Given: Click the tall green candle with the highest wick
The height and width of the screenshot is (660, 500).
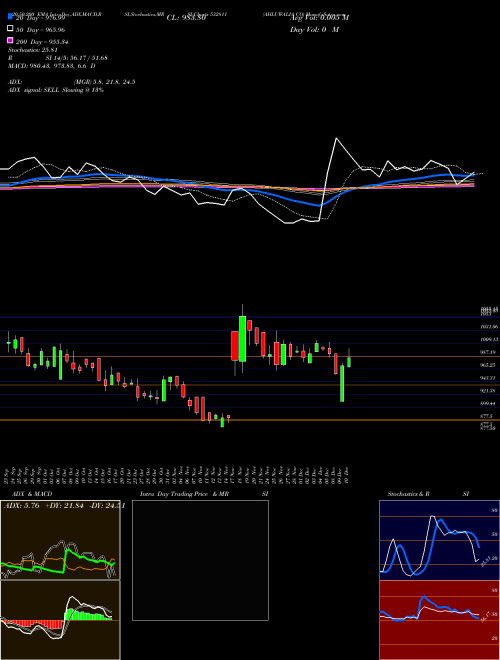Looking at the screenshot, I should pos(242,339).
